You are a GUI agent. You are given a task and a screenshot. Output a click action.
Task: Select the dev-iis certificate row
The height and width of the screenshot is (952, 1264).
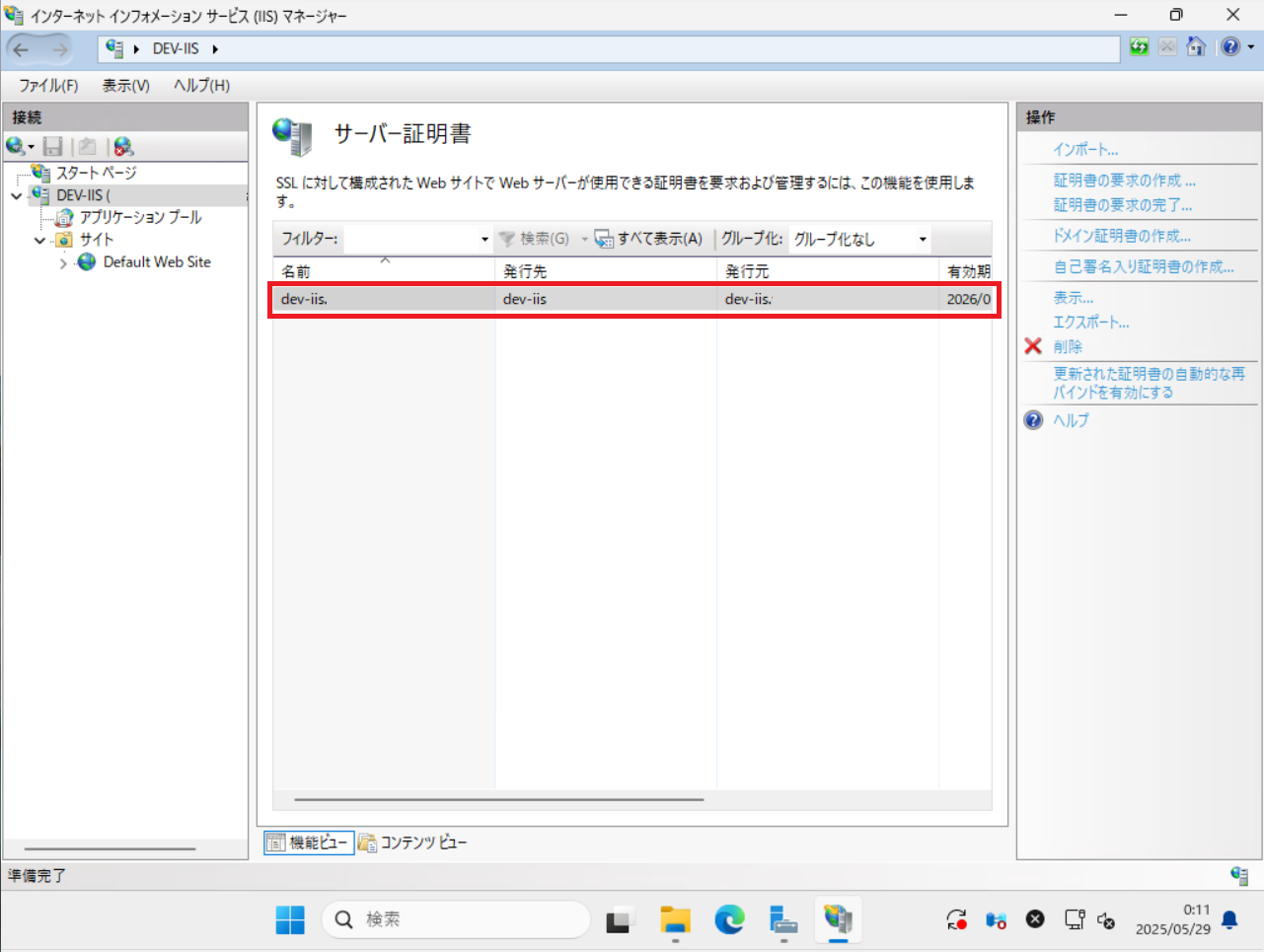632,299
